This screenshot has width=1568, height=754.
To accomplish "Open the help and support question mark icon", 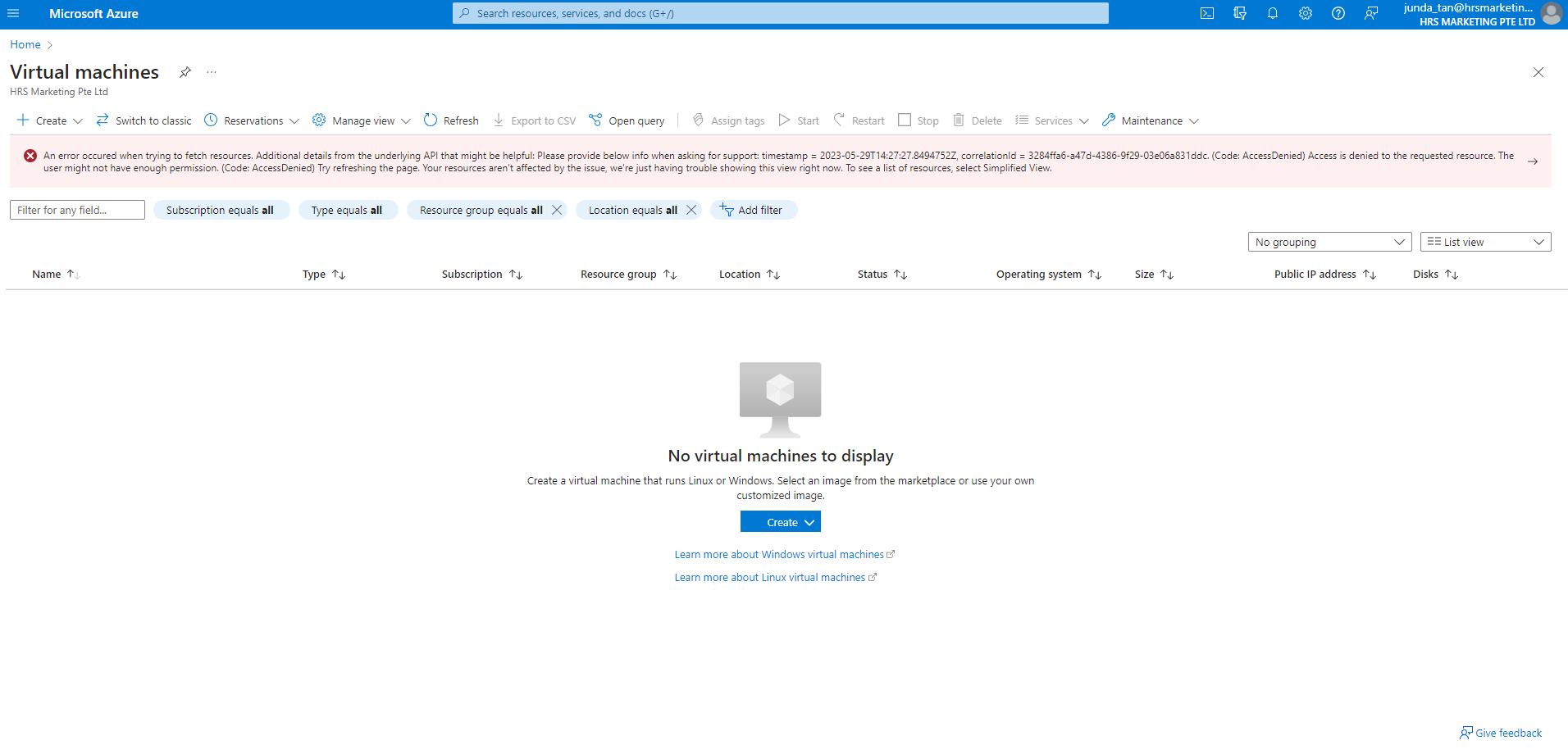I will [1338, 13].
